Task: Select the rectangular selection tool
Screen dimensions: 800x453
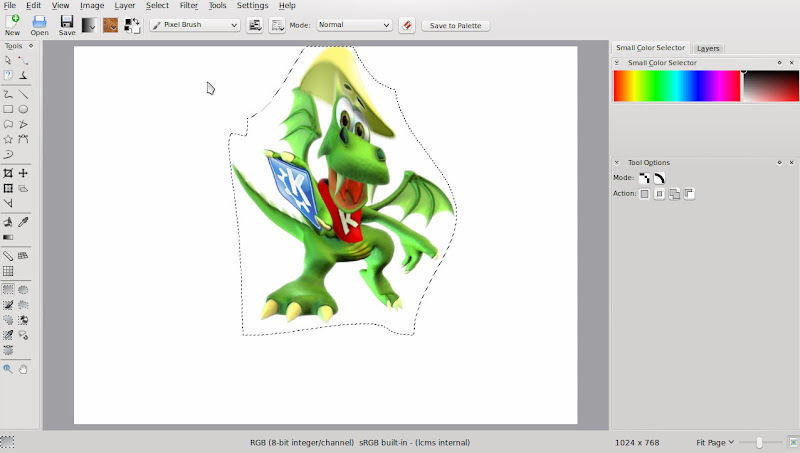Action: point(8,290)
